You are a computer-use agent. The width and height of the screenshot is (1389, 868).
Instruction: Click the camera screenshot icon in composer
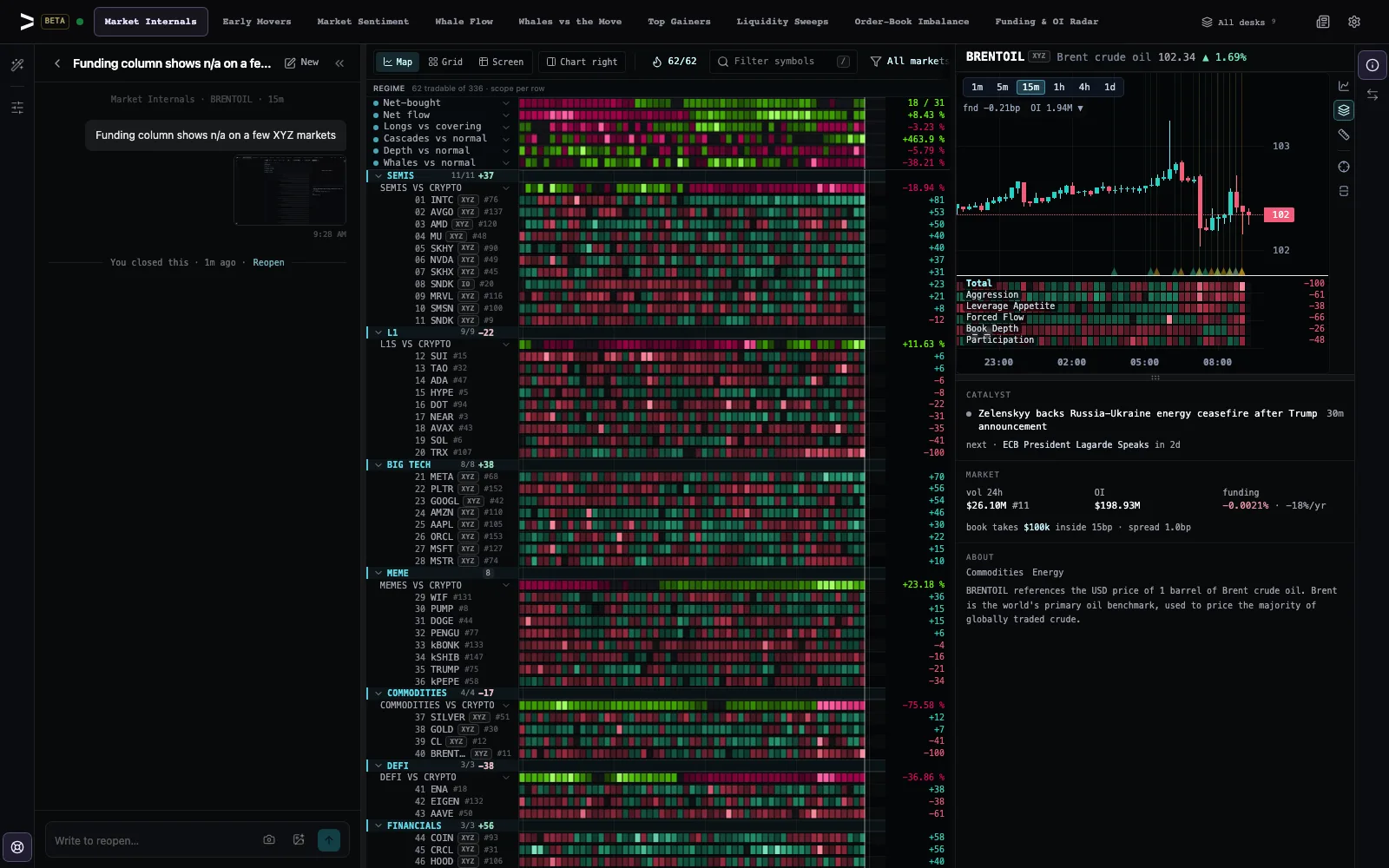click(x=269, y=839)
